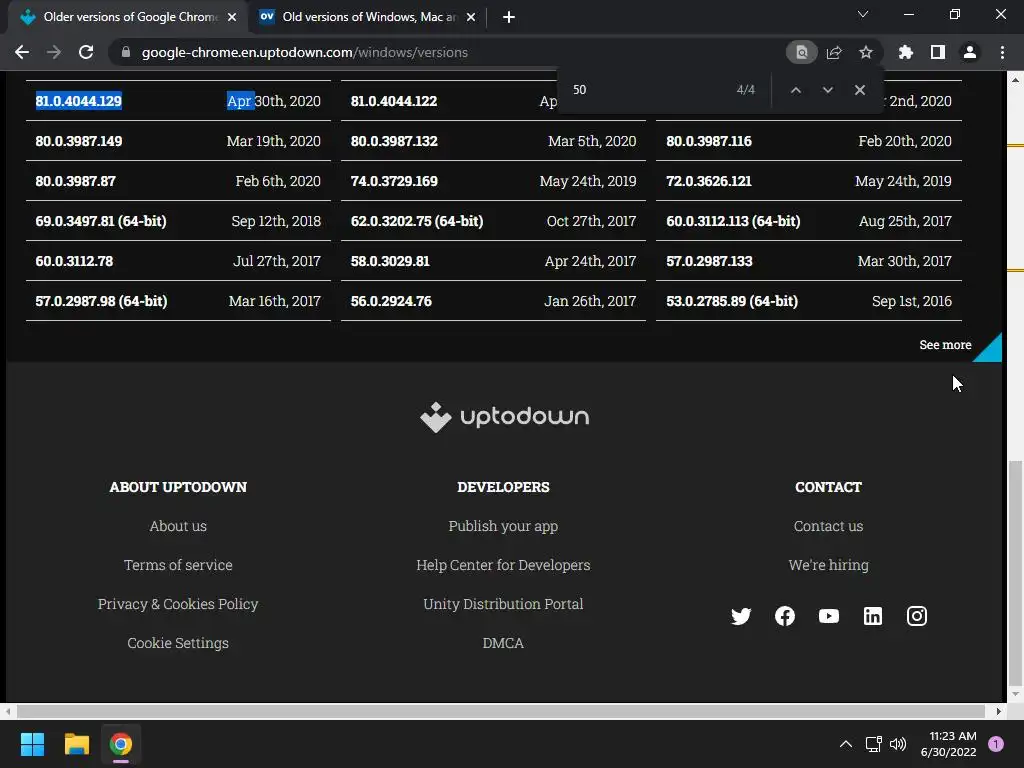
Task: Close the Old versions of Windows, Mac tab
Action: 471,17
